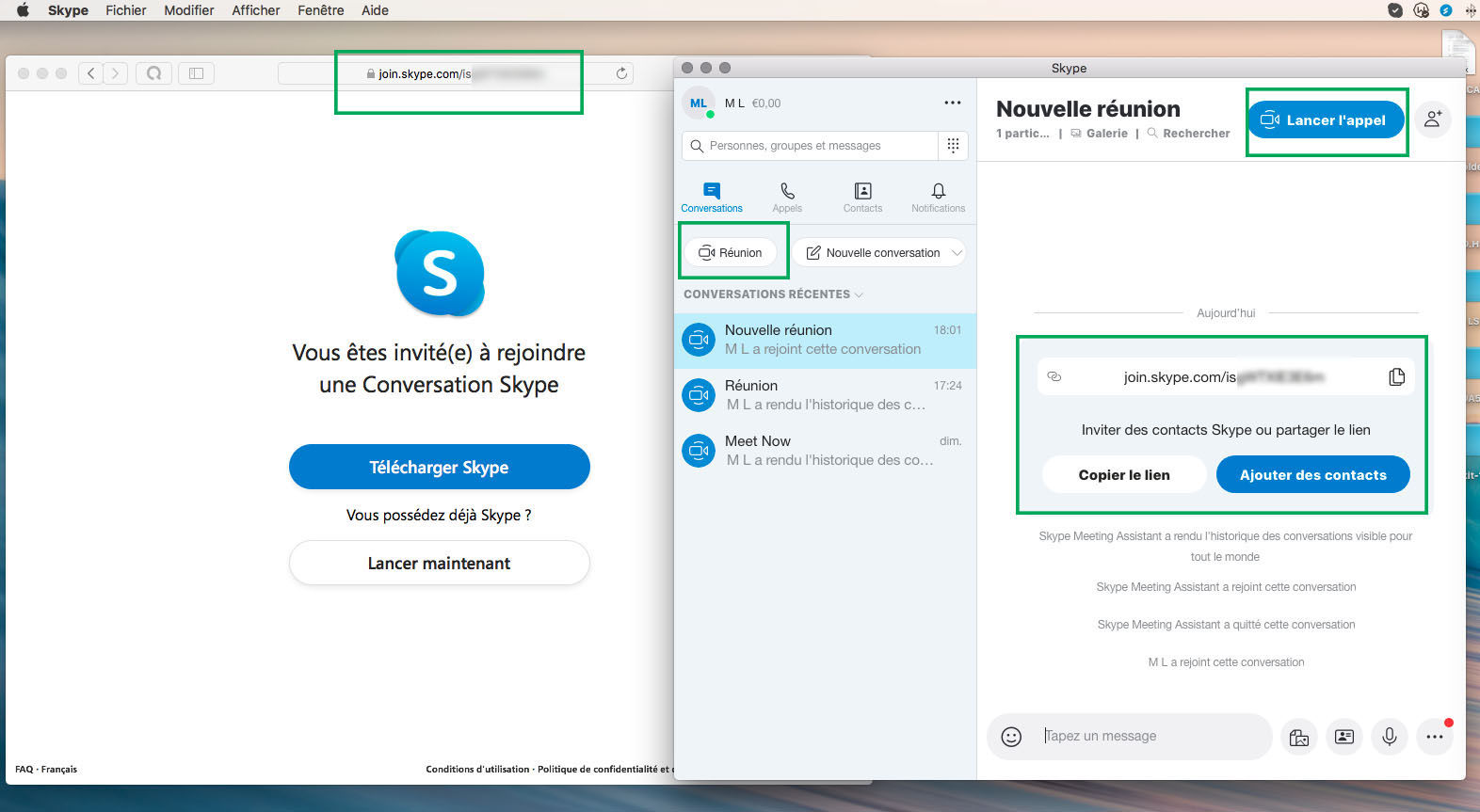Viewport: 1480px width, 812px height.
Task: Expand the Nouvelle conversation dropdown arrow
Action: coord(957,253)
